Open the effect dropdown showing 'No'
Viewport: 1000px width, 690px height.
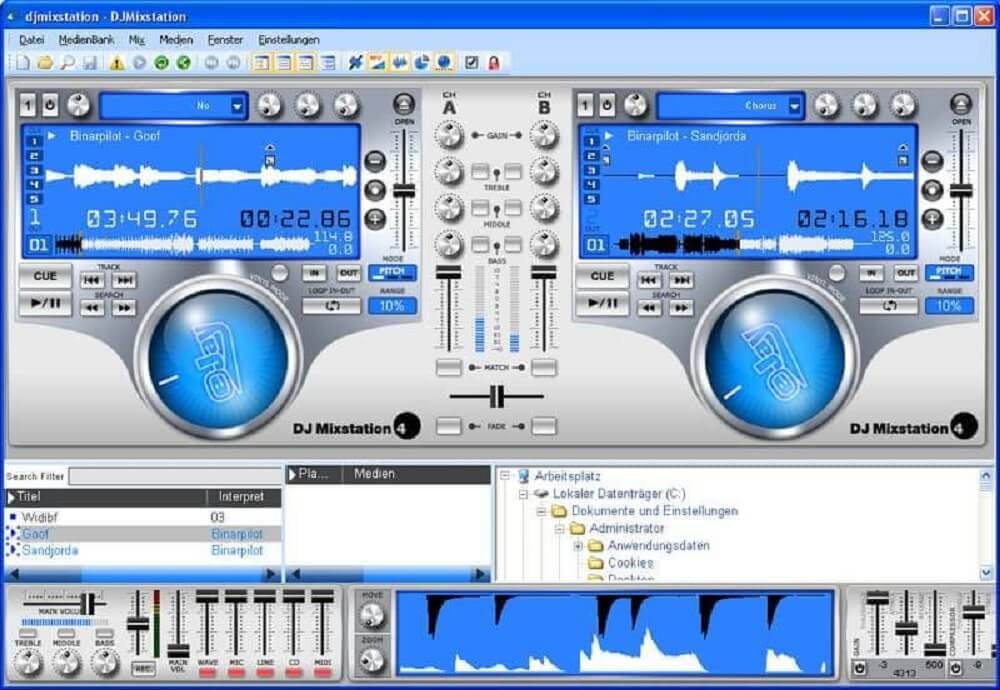pyautogui.click(x=237, y=105)
